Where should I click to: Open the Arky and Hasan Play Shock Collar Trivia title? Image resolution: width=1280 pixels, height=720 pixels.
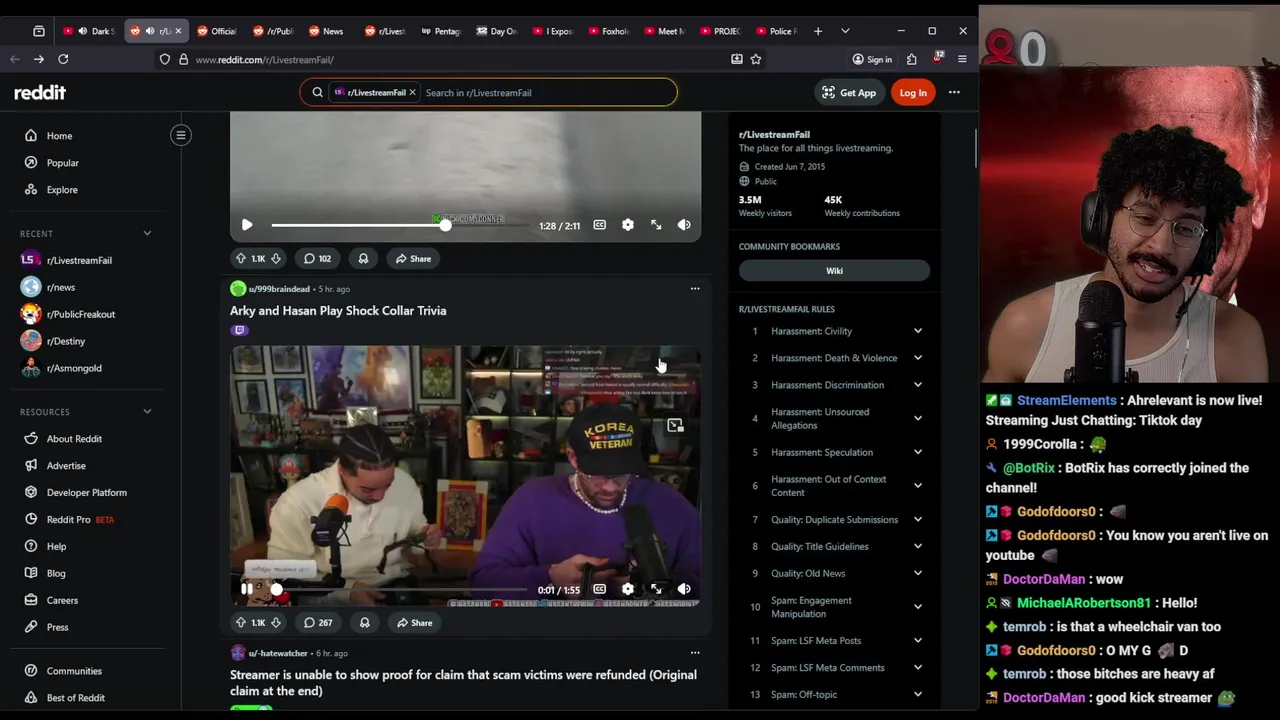338,311
